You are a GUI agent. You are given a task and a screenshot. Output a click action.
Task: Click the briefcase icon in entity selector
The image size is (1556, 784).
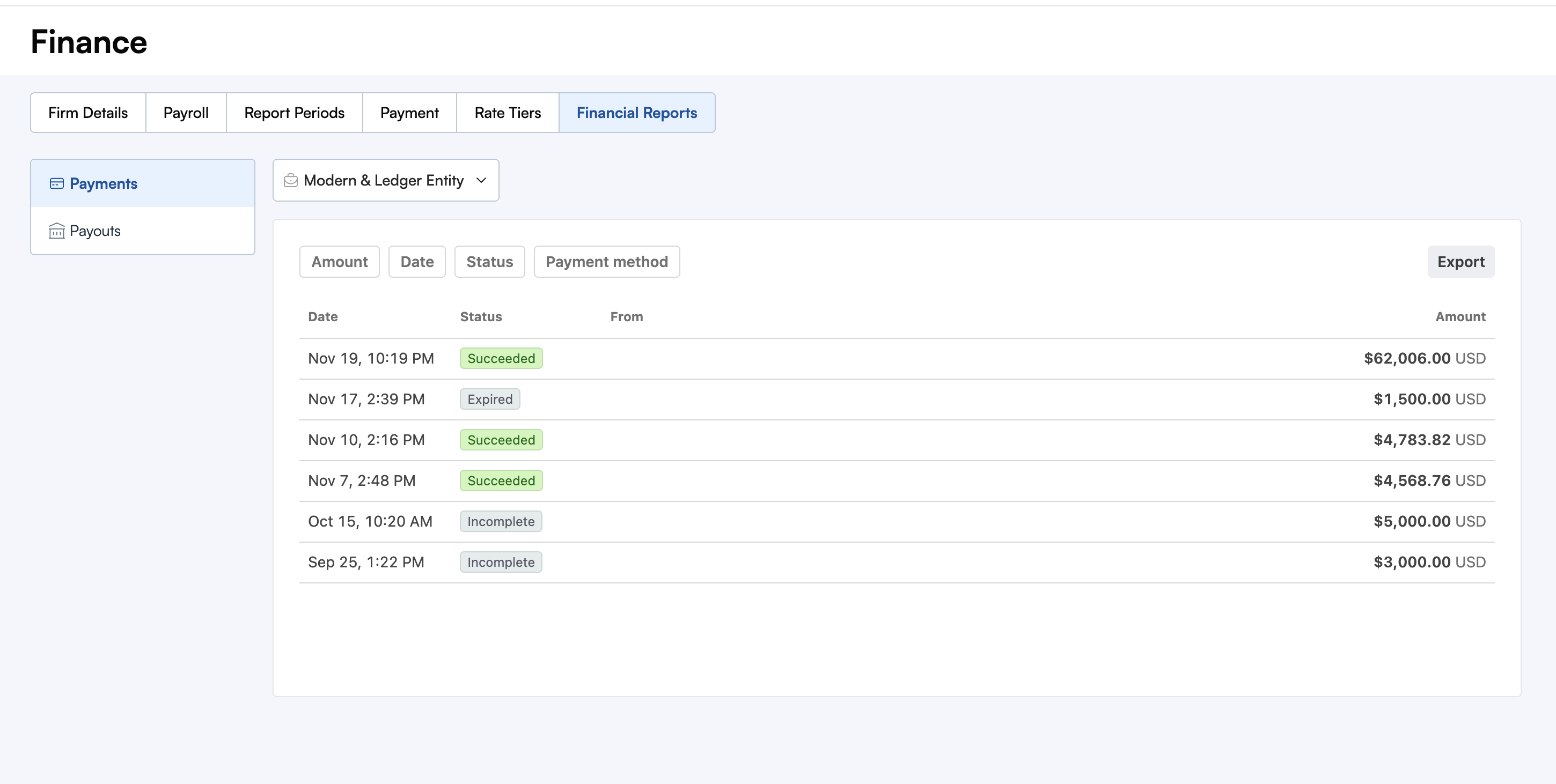290,181
